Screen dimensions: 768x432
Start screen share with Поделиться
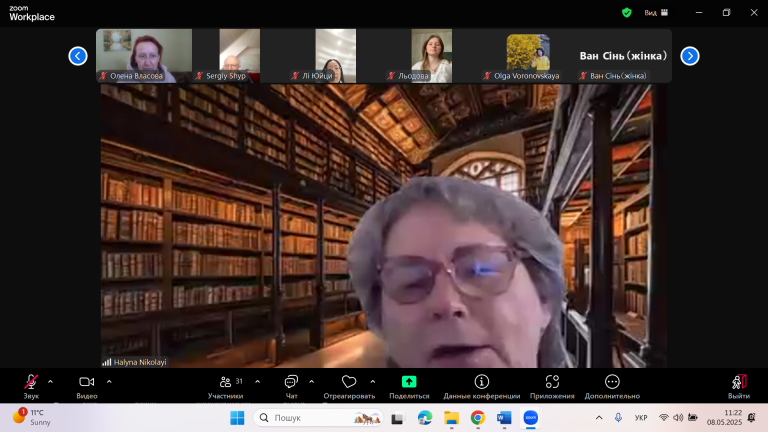409,386
